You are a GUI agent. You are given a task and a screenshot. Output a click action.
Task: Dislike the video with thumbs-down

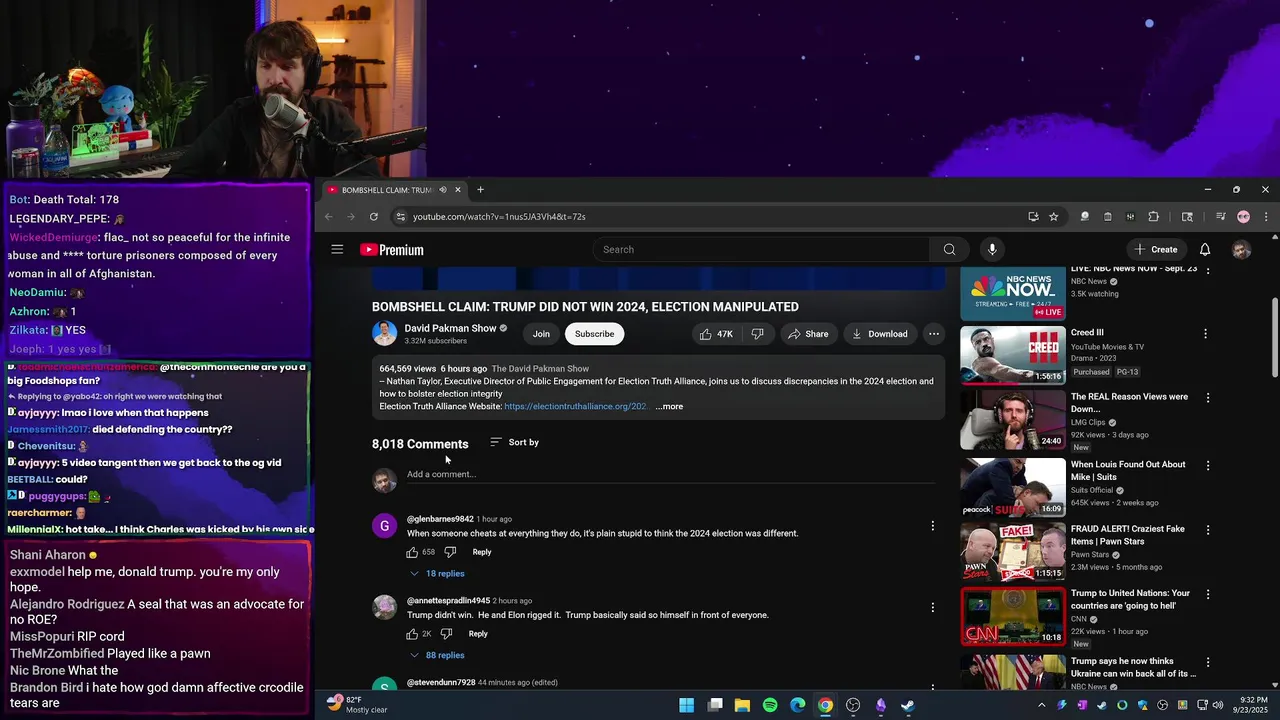tap(757, 334)
